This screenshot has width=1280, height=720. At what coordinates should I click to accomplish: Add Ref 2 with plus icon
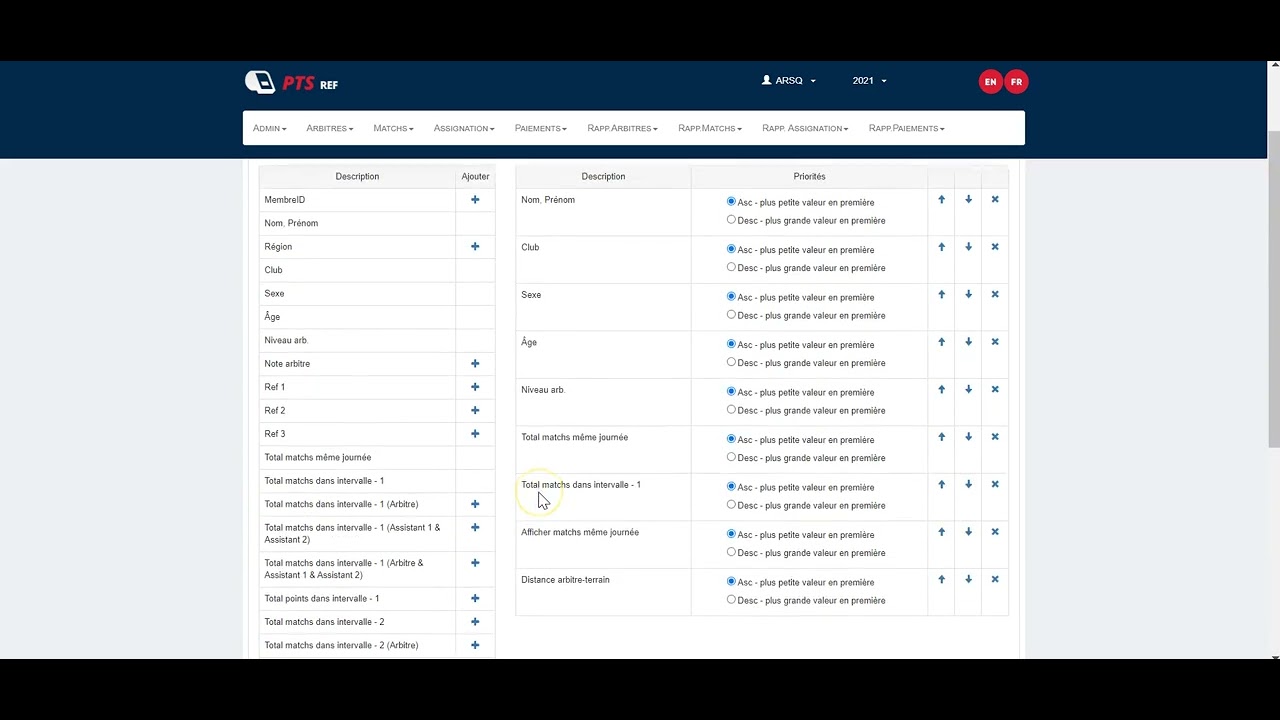tap(475, 410)
